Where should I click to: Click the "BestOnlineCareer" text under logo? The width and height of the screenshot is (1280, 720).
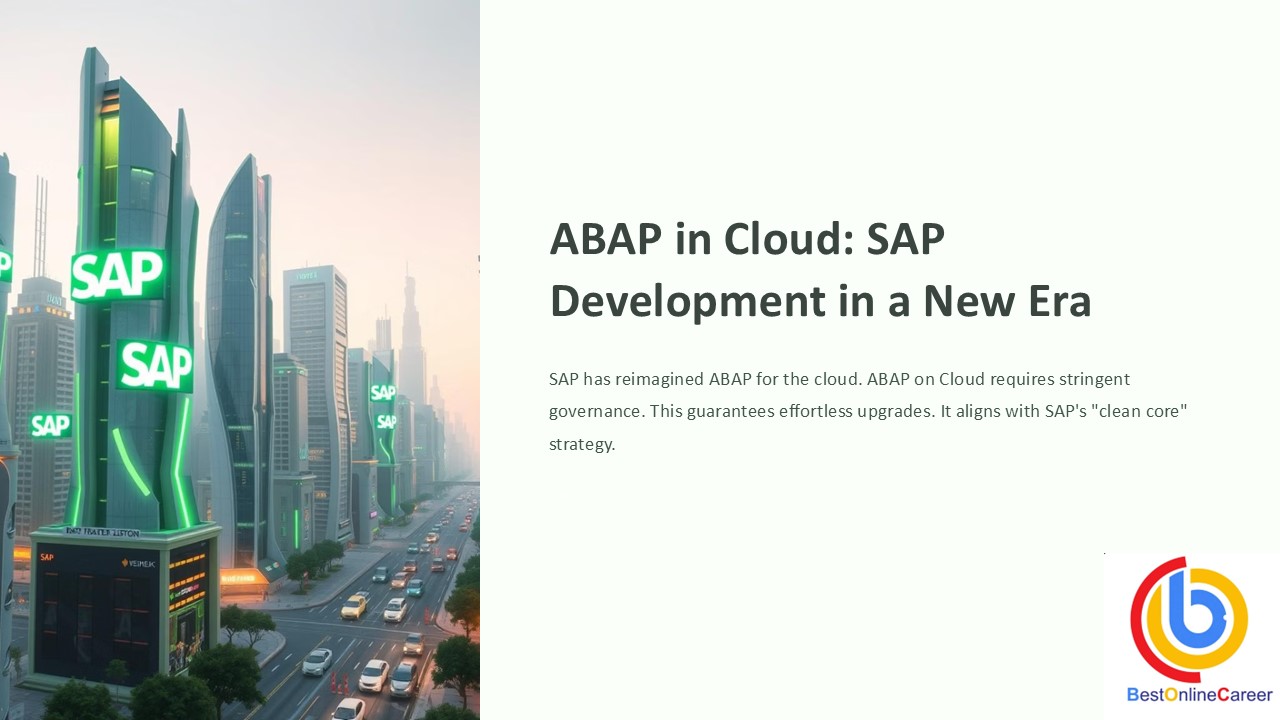tap(1199, 694)
